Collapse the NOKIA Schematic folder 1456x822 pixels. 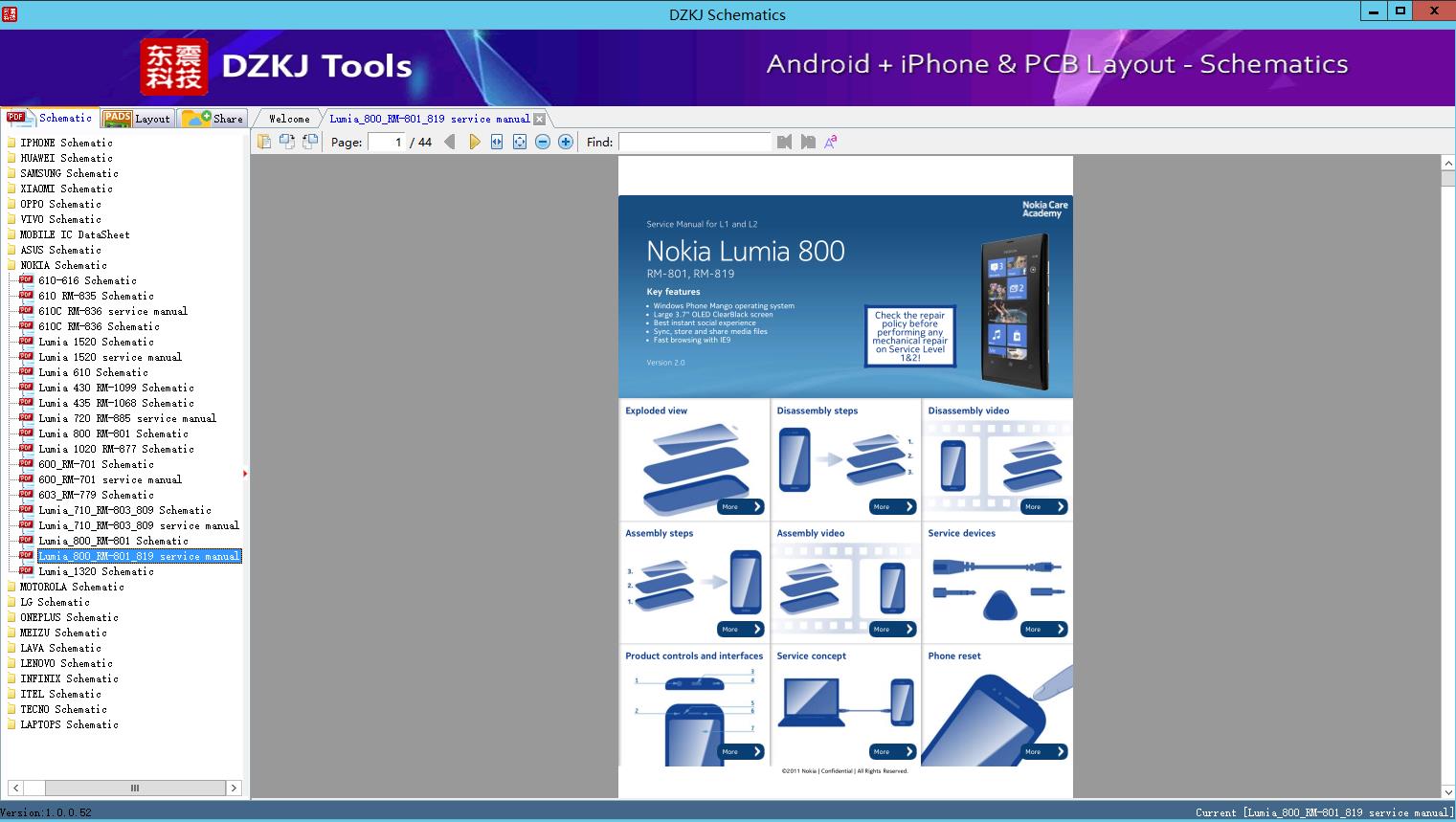63,265
